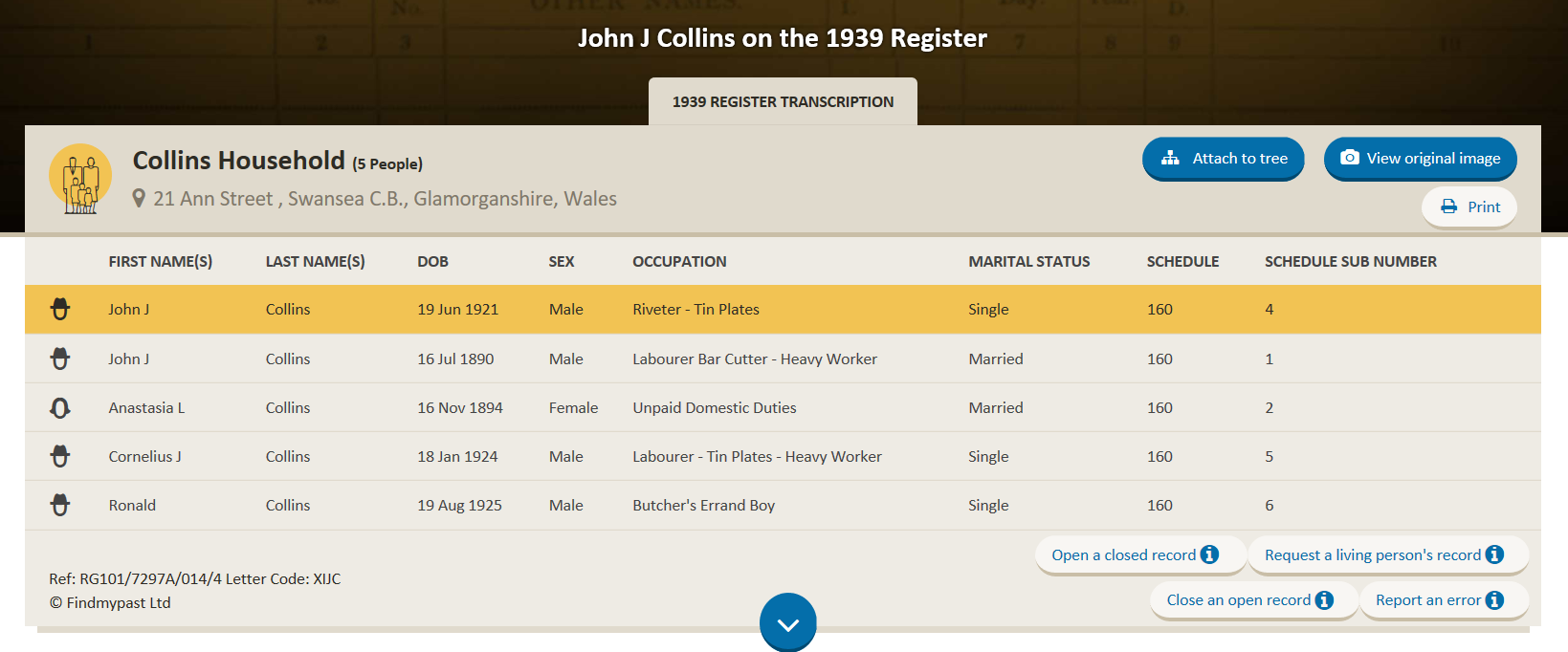Click the page title John J Collins on the 1939 Register
Viewport: 1568px width, 652px height.
point(783,38)
